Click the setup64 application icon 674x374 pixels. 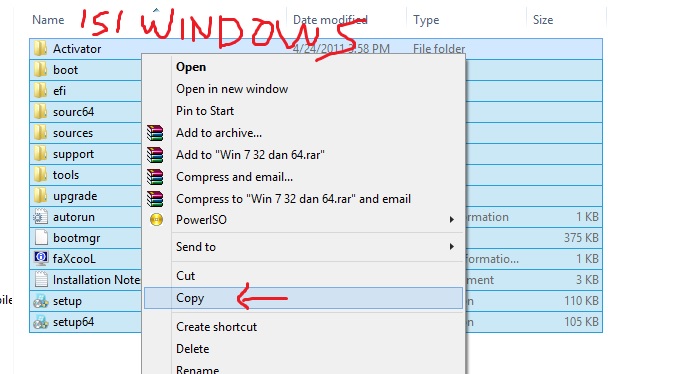click(40, 322)
